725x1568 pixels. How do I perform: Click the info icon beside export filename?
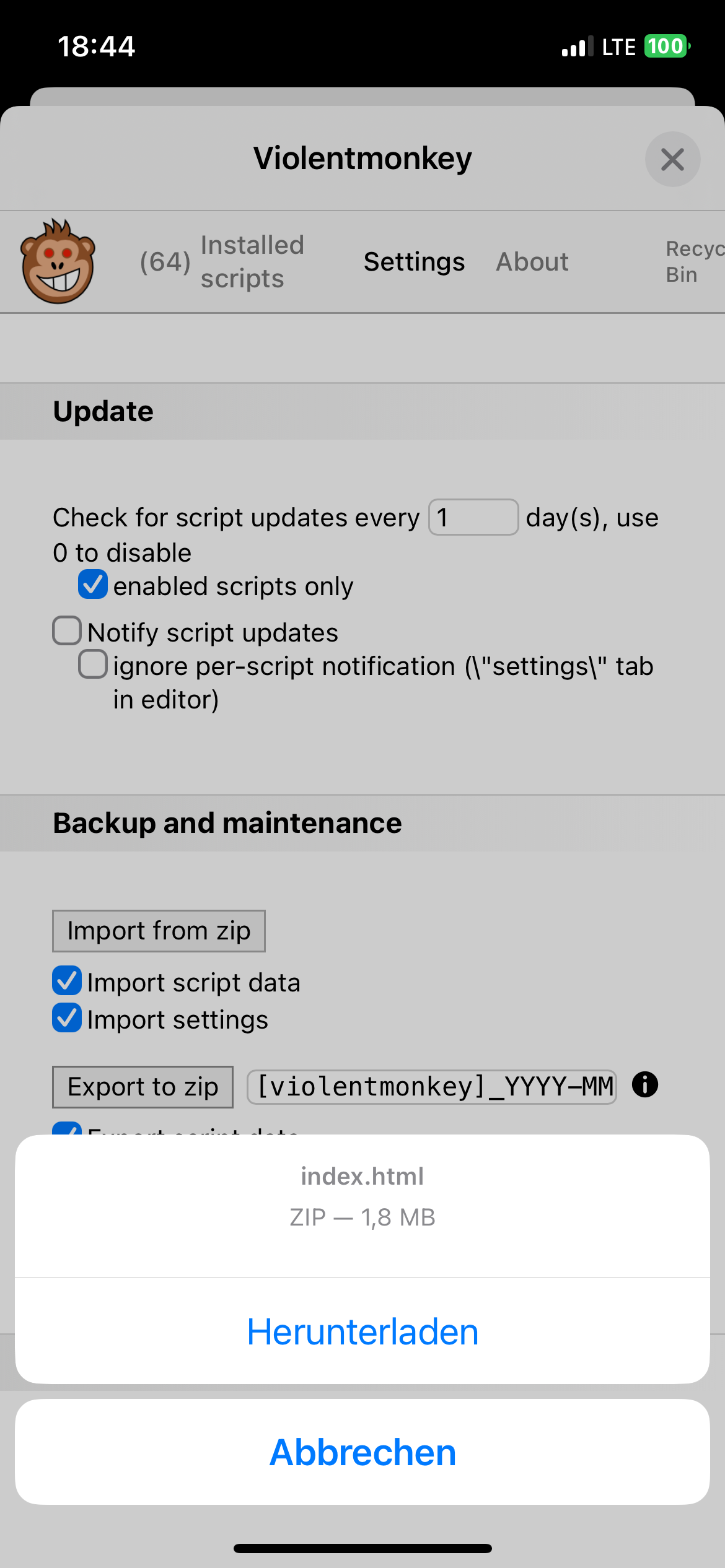(x=644, y=1085)
